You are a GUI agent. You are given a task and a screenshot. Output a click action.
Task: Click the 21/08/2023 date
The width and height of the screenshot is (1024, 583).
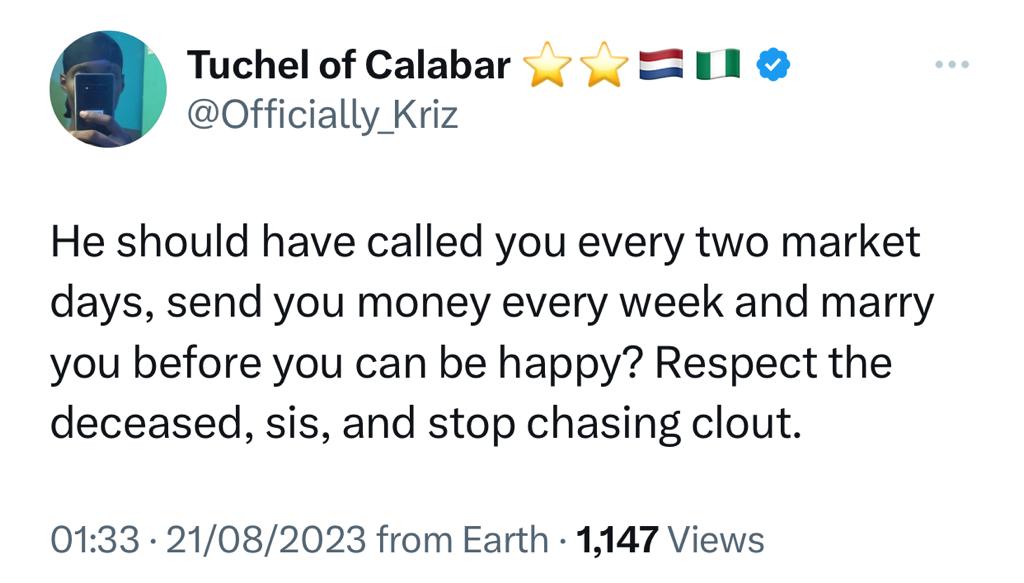266,540
